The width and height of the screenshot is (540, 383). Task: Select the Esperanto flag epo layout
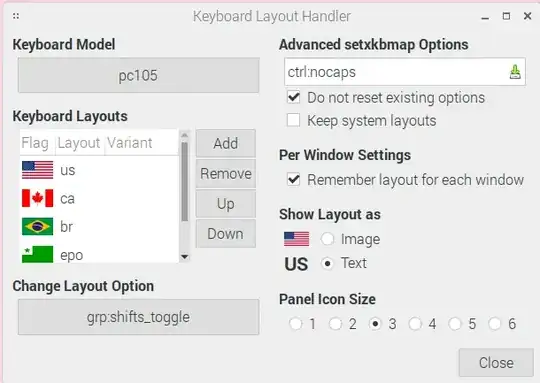[100, 254]
